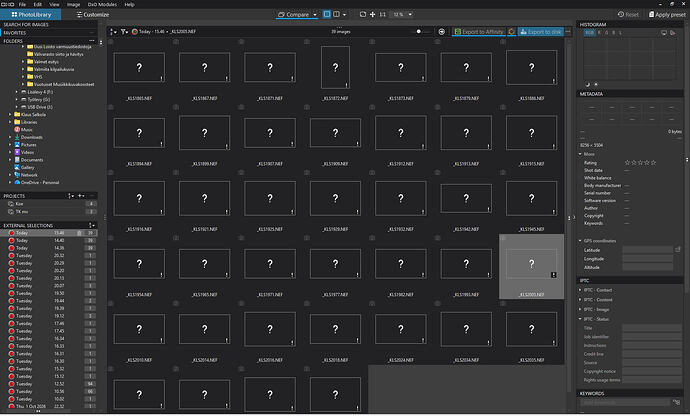Open the 12 % zoom level dropdown
Image resolution: width=690 pixels, height=416 pixels.
point(403,15)
